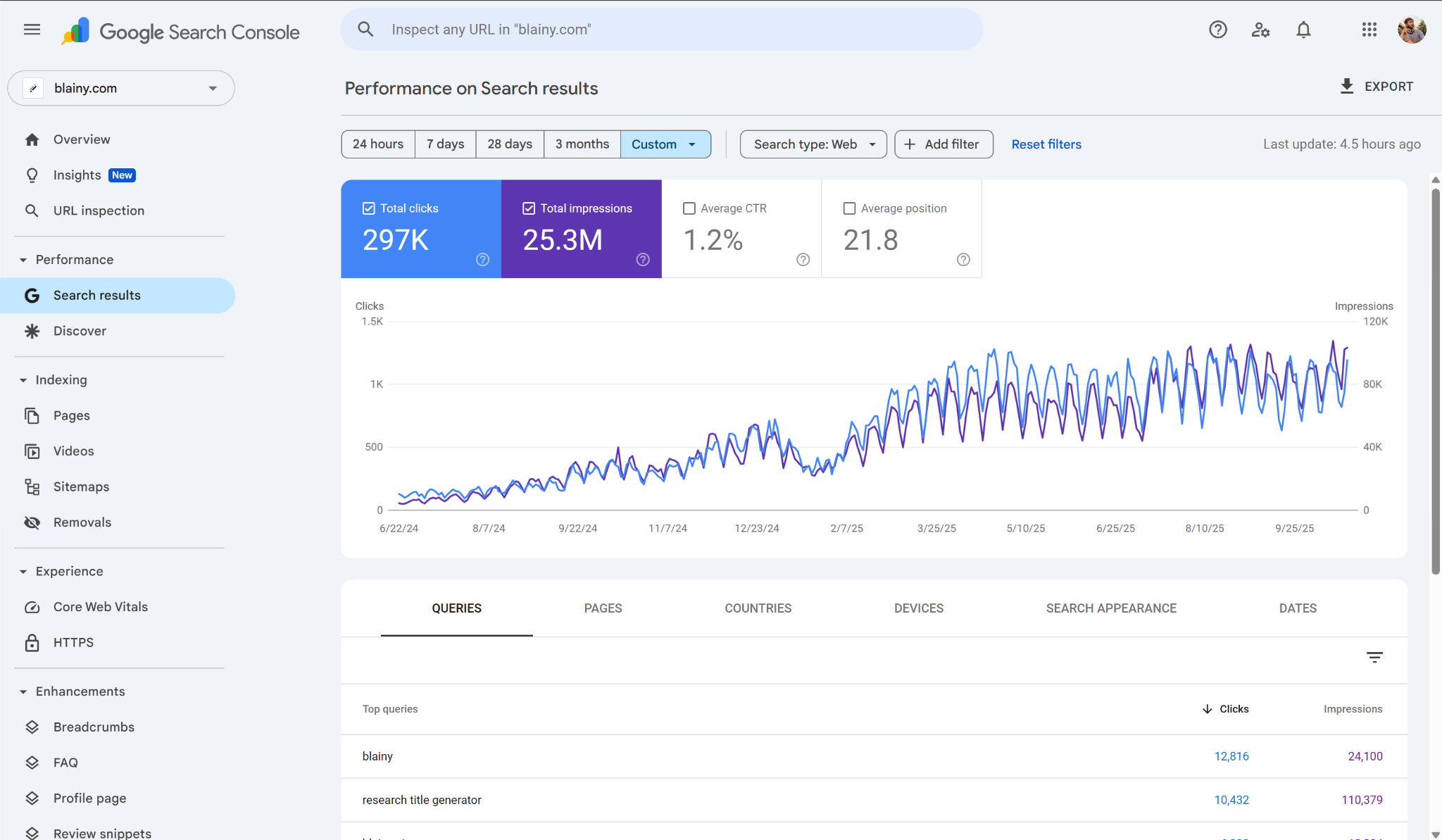Open the HTTPS report
Screen dimensions: 1442x840
[73, 642]
